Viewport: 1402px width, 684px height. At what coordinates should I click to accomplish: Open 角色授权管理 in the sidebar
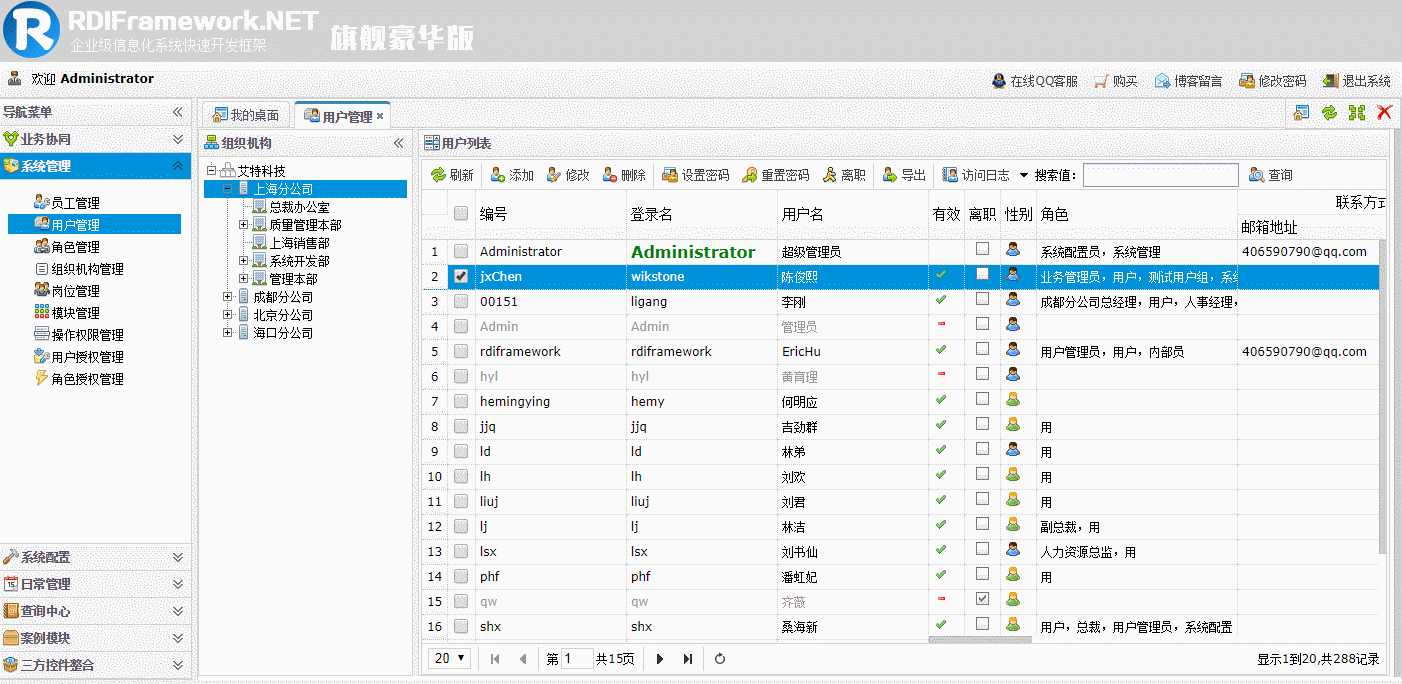click(x=79, y=379)
